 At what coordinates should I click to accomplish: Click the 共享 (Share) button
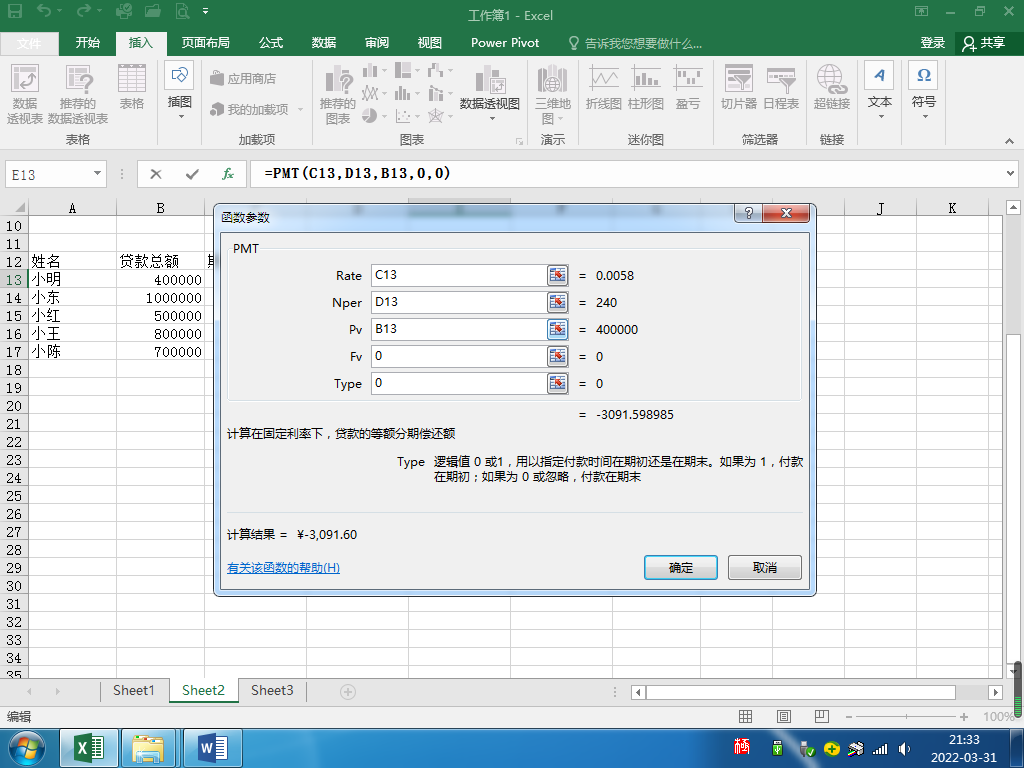click(x=984, y=43)
